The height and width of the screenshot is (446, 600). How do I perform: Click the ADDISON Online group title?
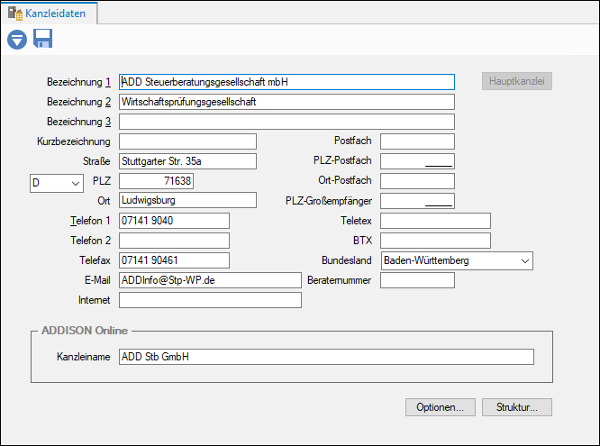point(85,330)
